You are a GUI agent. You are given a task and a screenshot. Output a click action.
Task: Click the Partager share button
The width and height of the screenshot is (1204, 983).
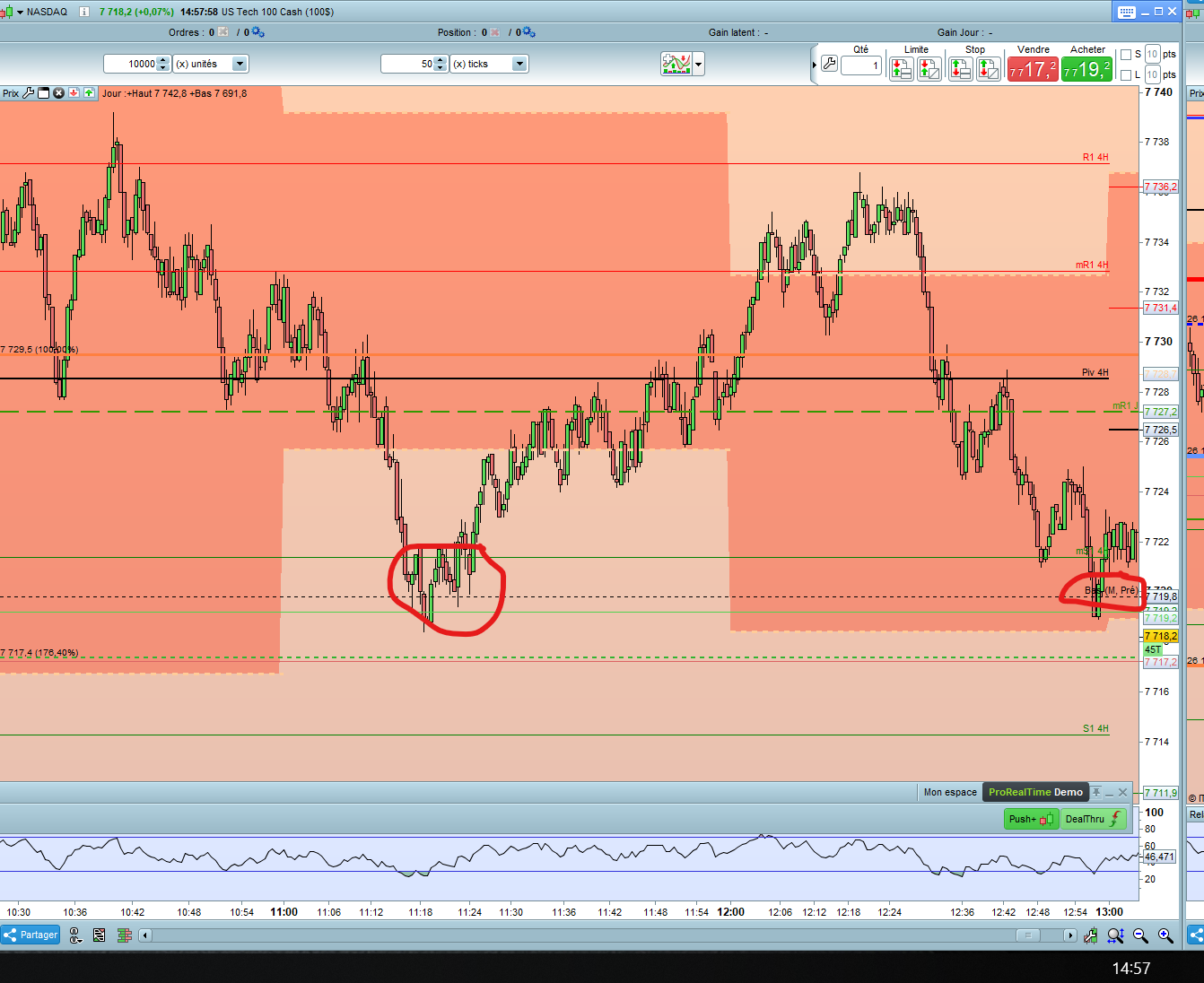coord(31,935)
